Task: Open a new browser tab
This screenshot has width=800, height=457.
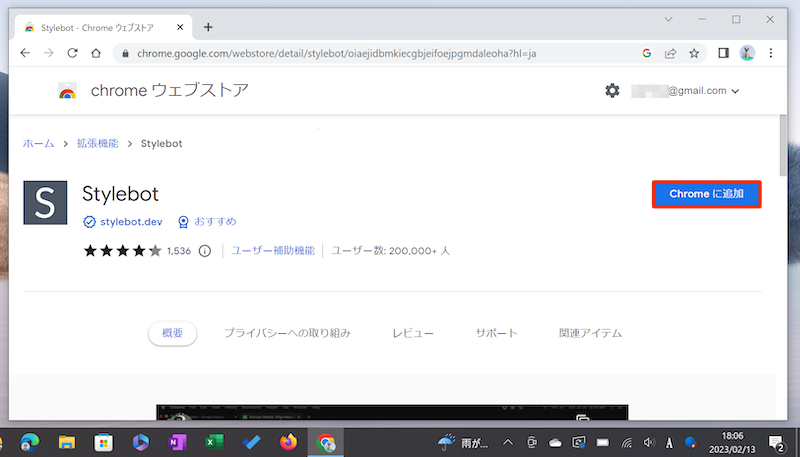Action: pos(208,27)
